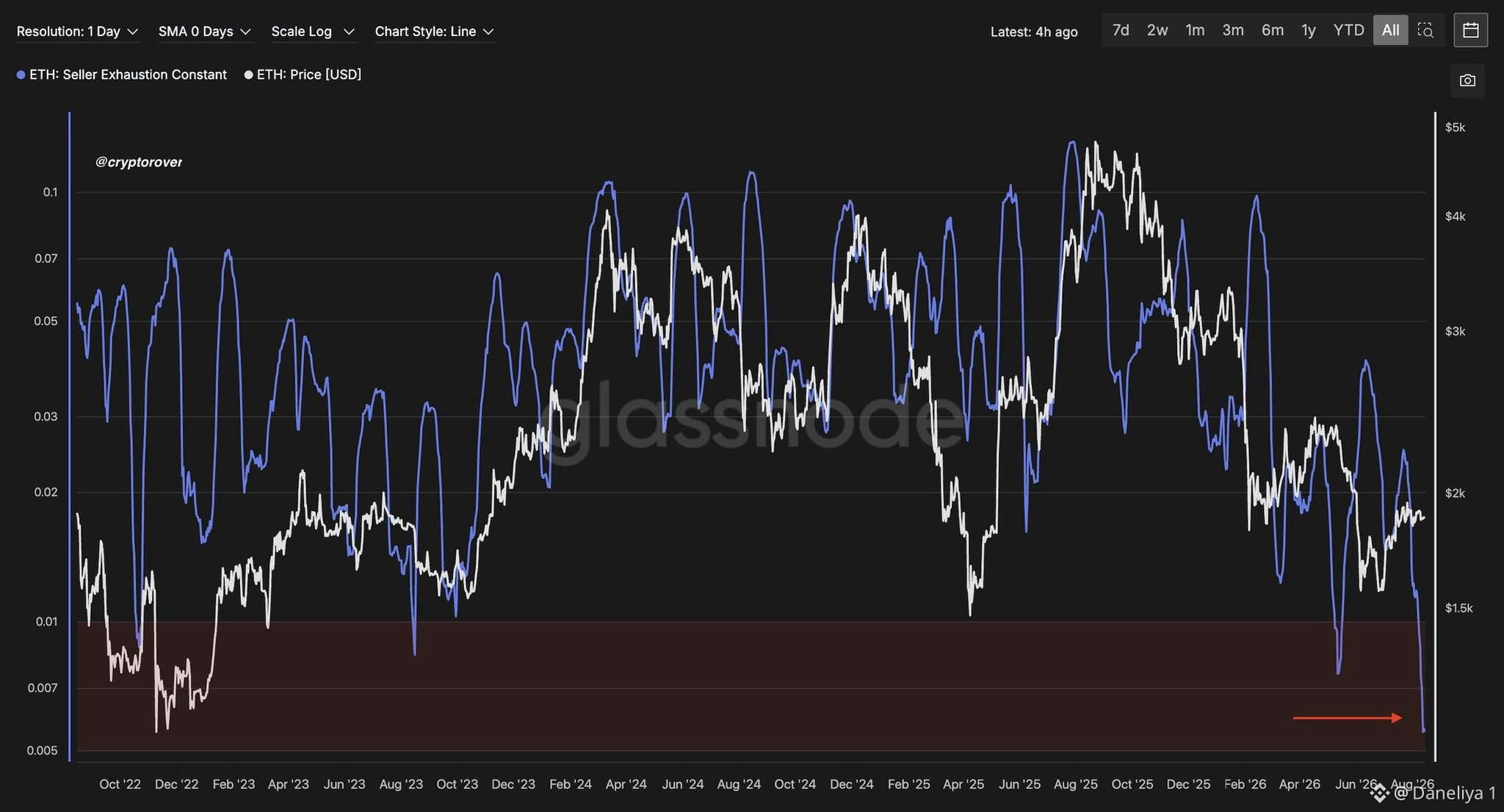The image size is (1504, 812).
Task: Click the Jun '24 date axis label
Action: [683, 784]
